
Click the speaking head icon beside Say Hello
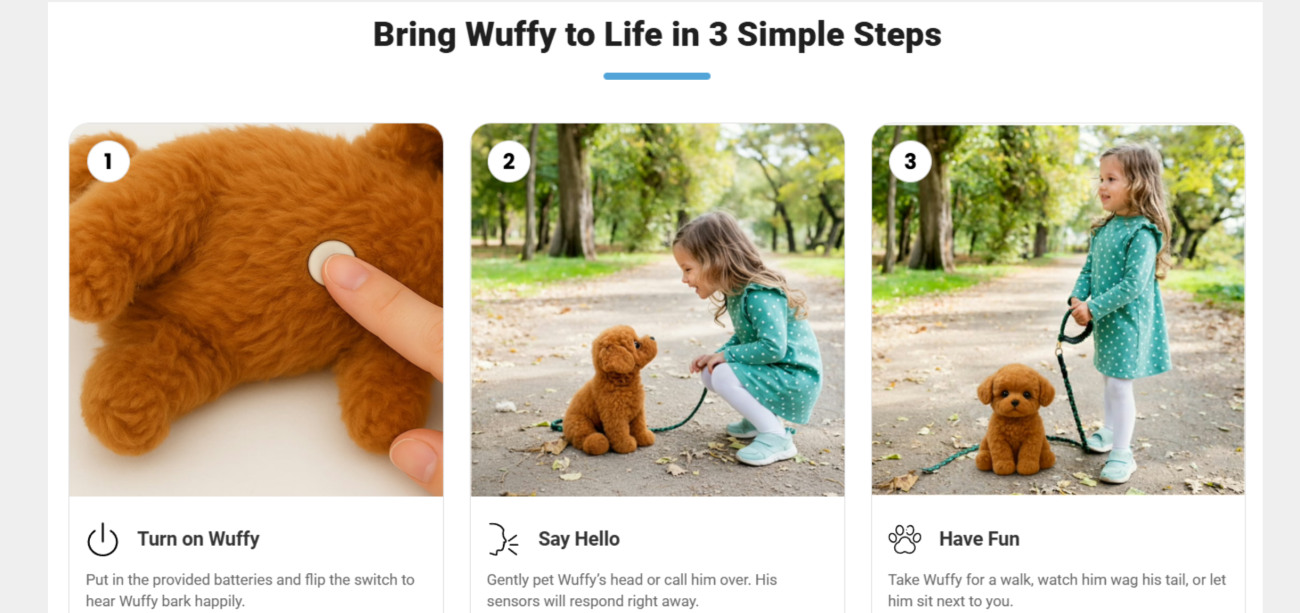(503, 539)
